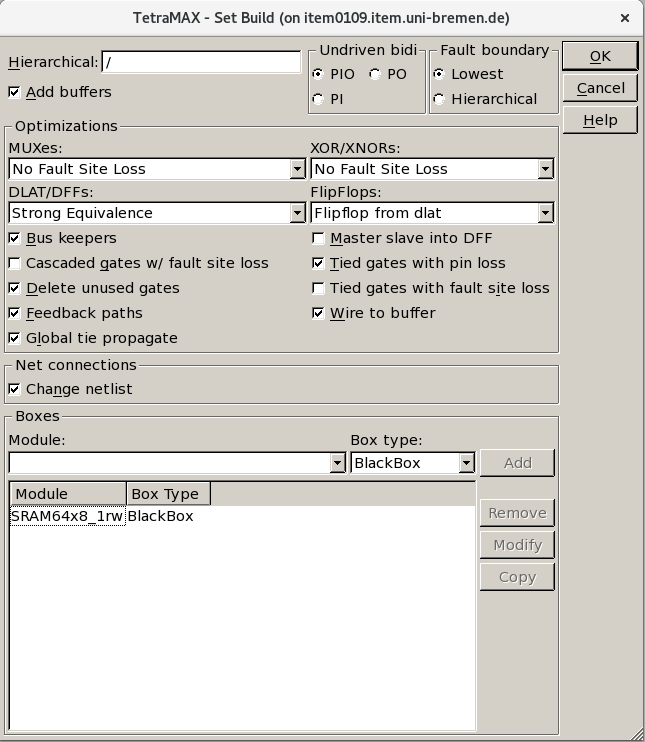The image size is (645, 742).
Task: Open the Module combo box dropdown
Action: point(337,463)
